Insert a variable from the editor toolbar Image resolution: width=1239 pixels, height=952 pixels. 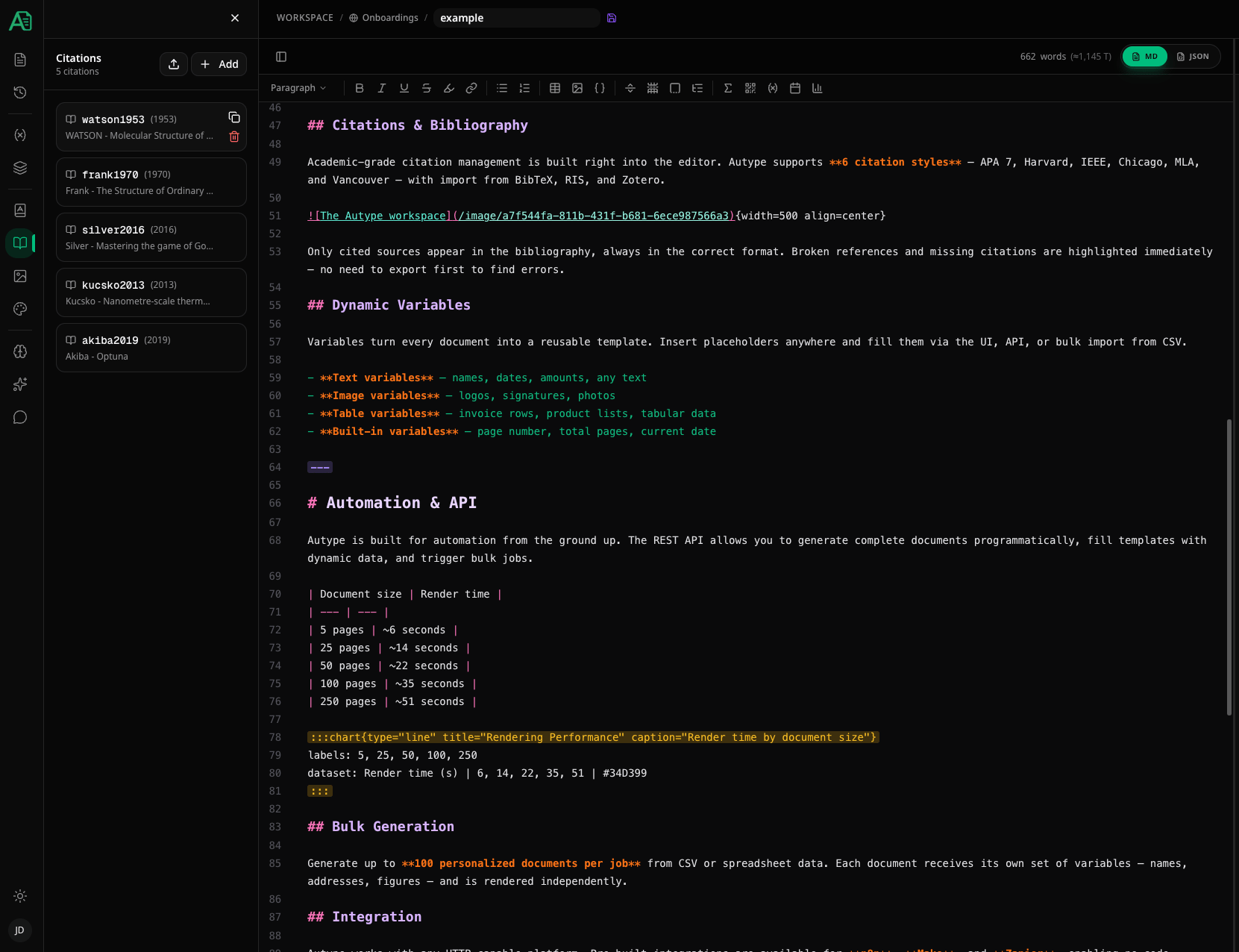(x=773, y=88)
